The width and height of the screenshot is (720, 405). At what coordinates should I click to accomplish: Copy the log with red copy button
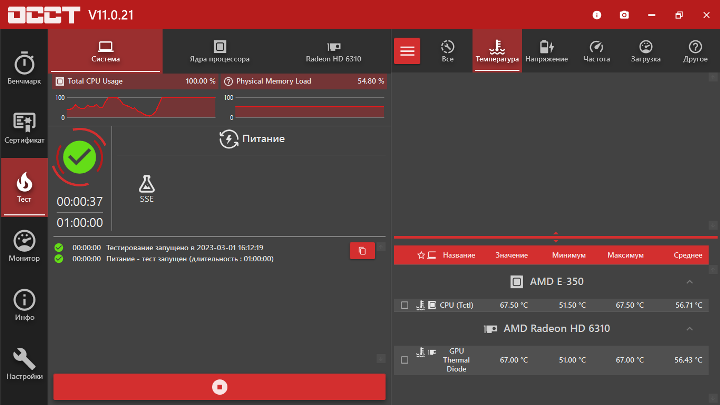[x=362, y=251]
